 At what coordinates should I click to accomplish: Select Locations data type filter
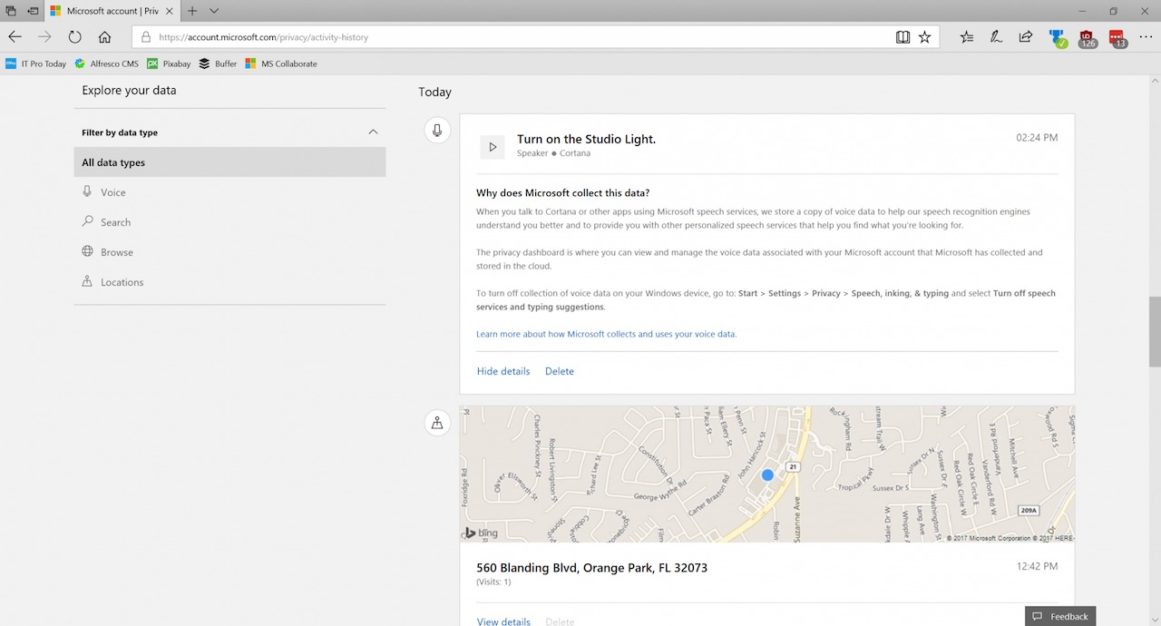(x=121, y=282)
